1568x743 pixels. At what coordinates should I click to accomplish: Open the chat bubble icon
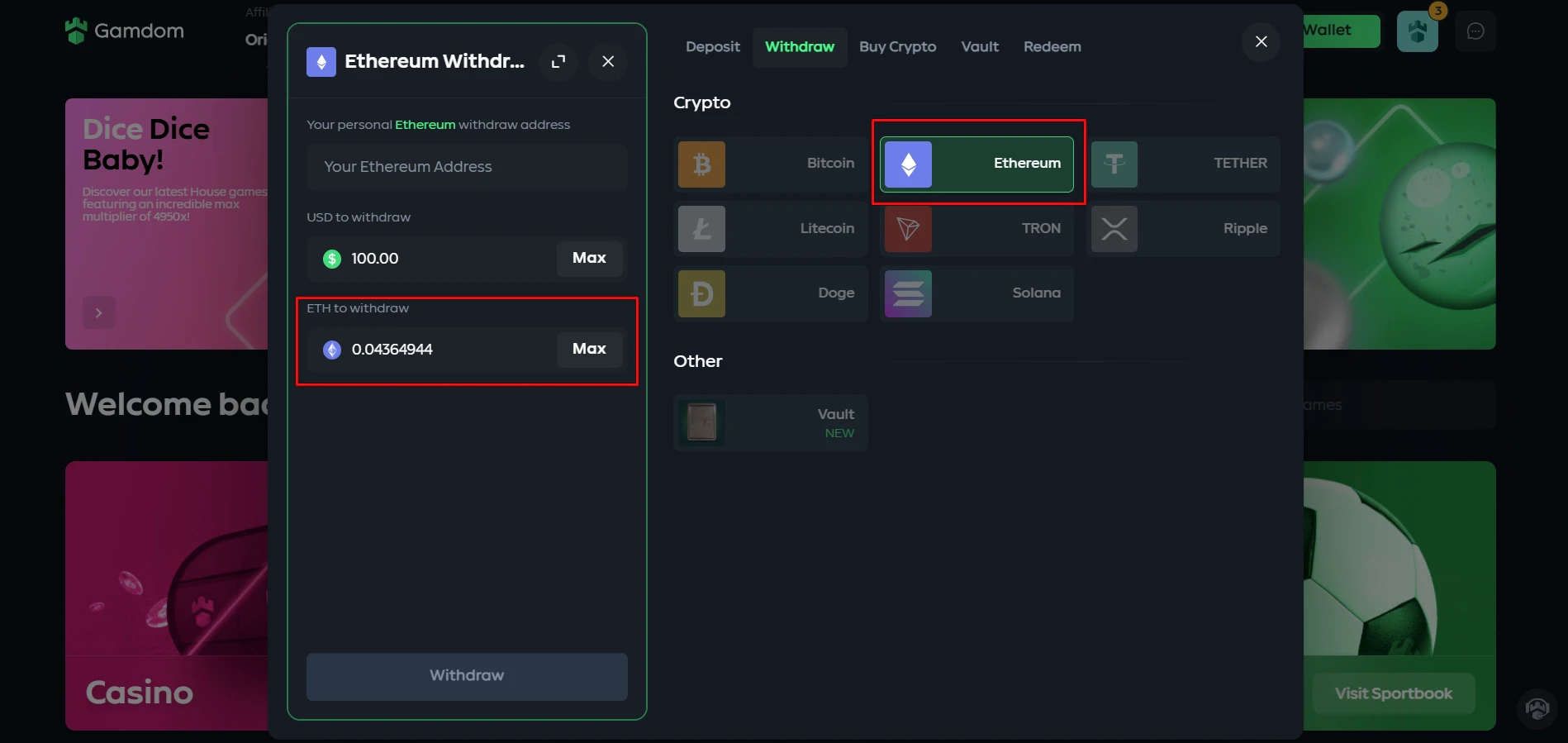tap(1475, 31)
